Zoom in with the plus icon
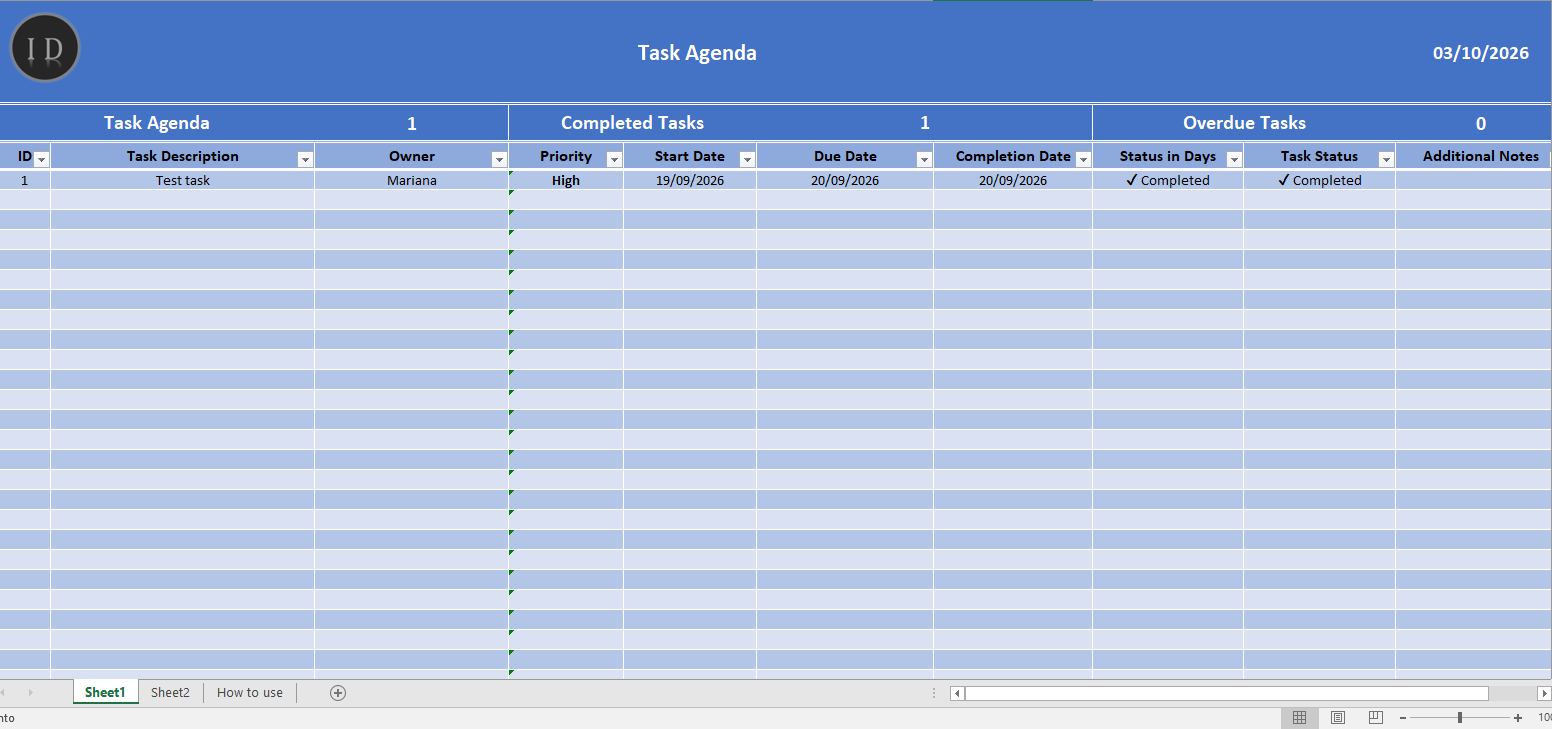The image size is (1552, 729). pos(1518,718)
